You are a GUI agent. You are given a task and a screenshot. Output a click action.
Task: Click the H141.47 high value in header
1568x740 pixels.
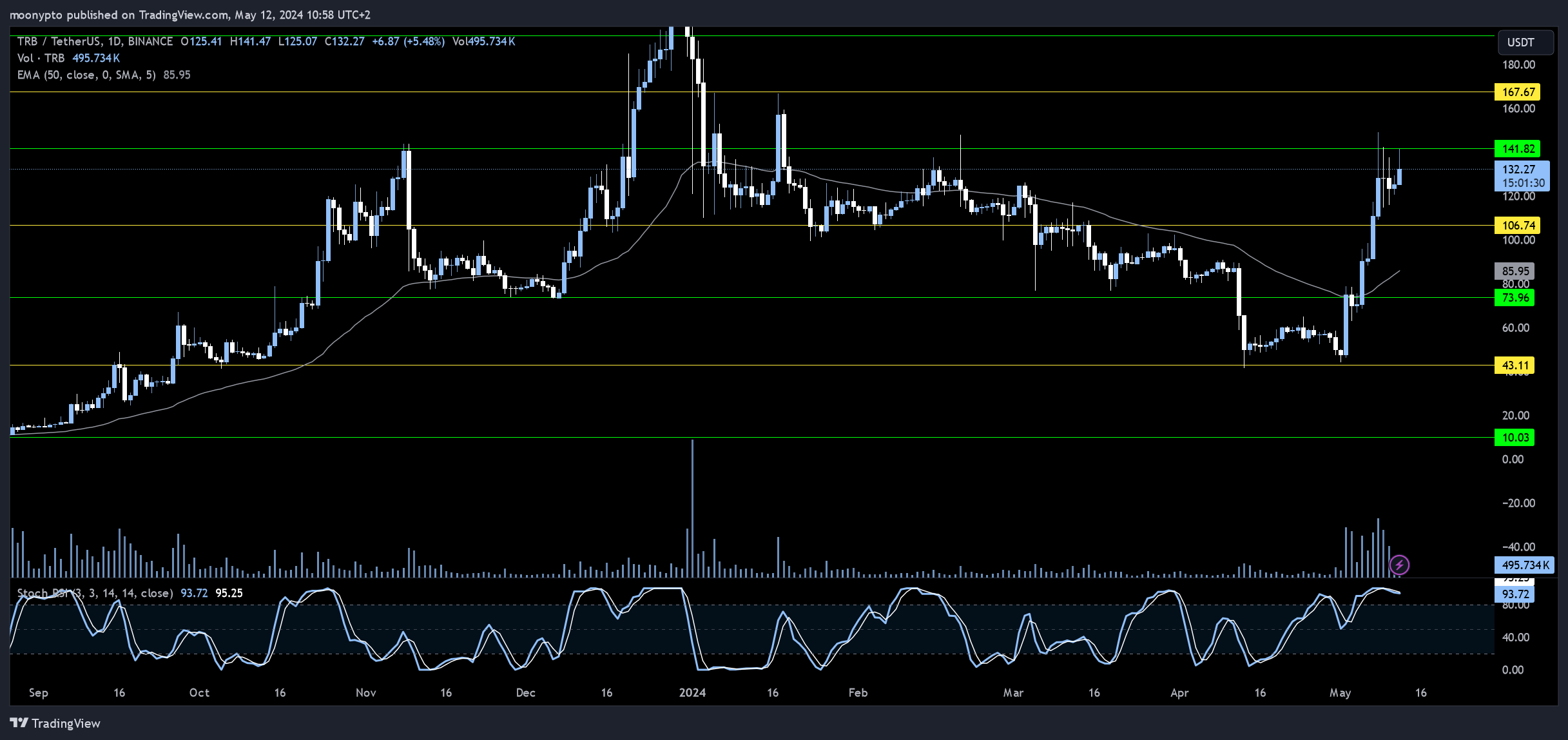click(x=250, y=41)
